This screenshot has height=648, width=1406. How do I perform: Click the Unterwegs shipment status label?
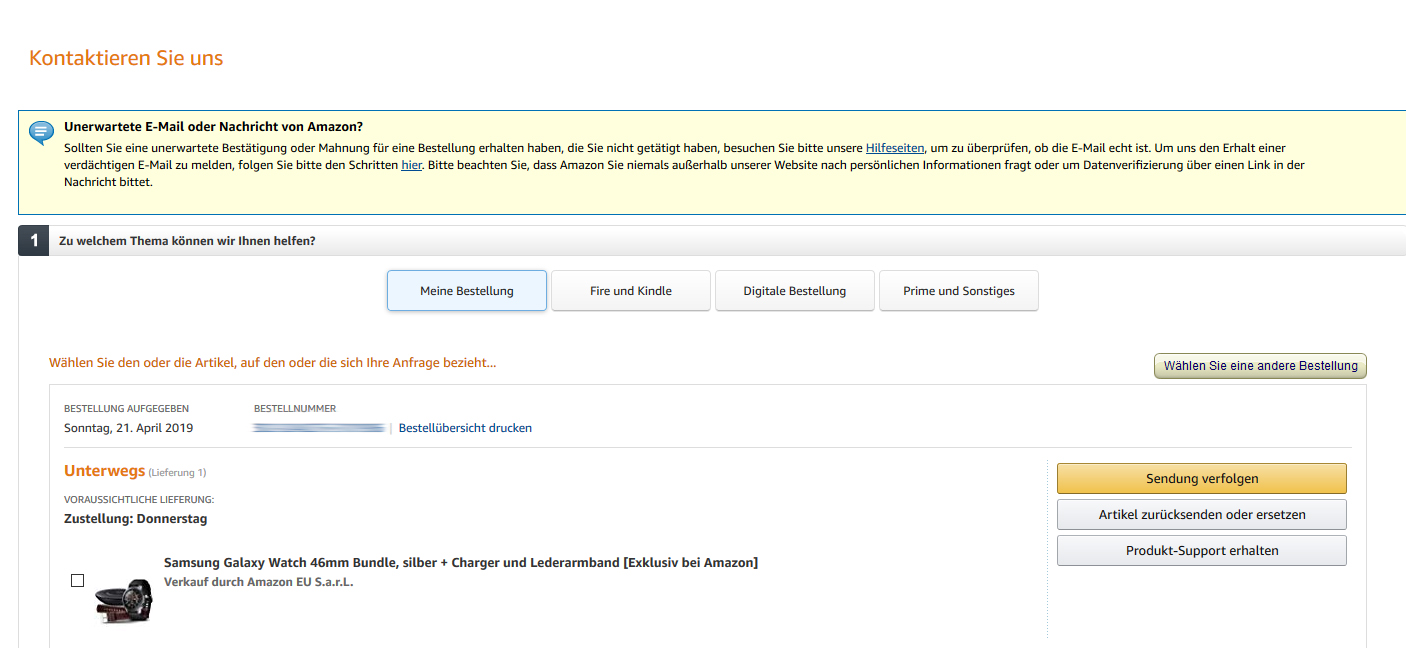(105, 471)
